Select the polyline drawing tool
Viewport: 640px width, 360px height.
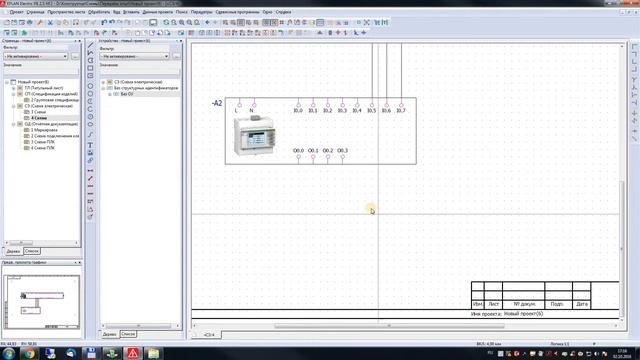coord(91,53)
